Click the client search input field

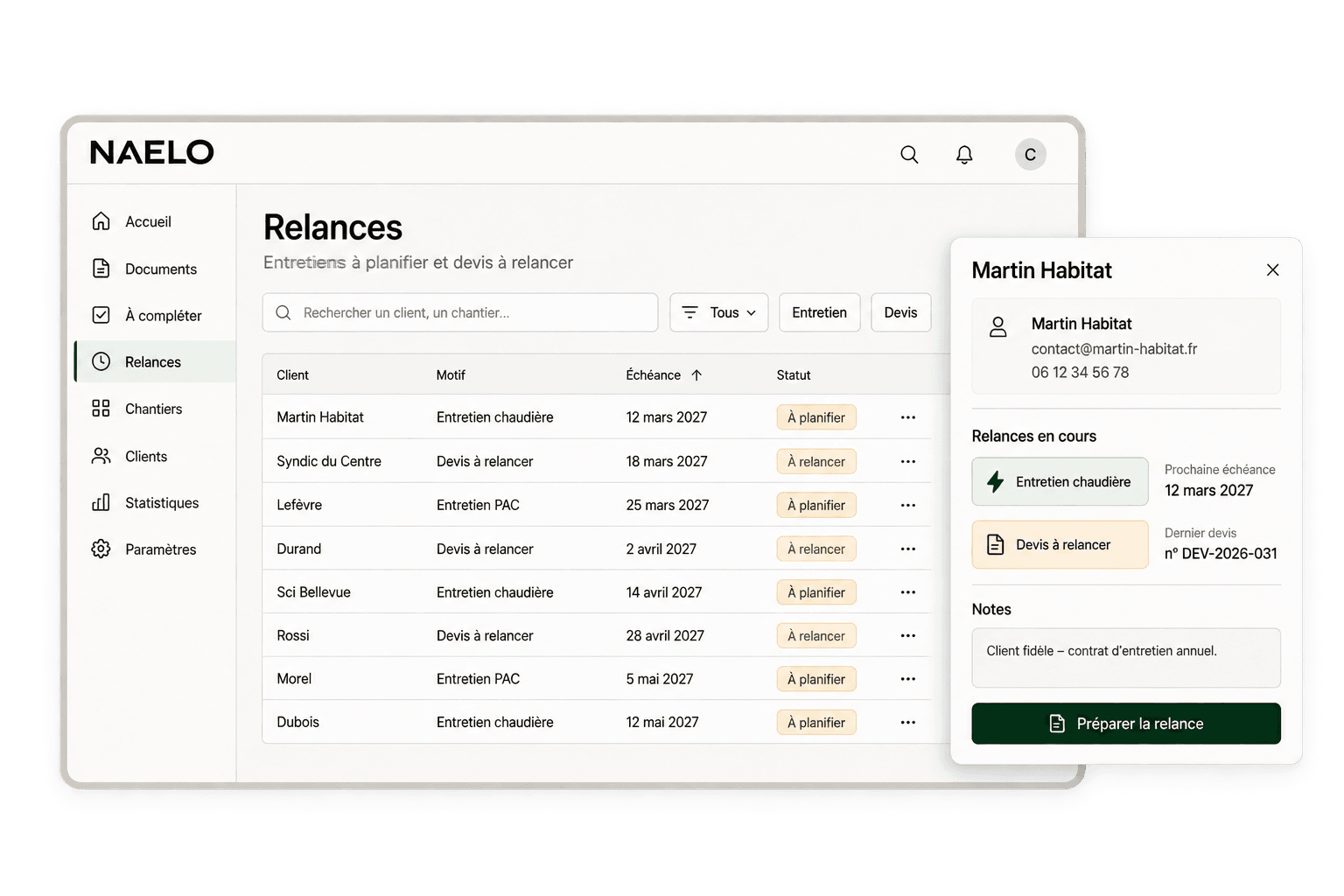(x=460, y=312)
